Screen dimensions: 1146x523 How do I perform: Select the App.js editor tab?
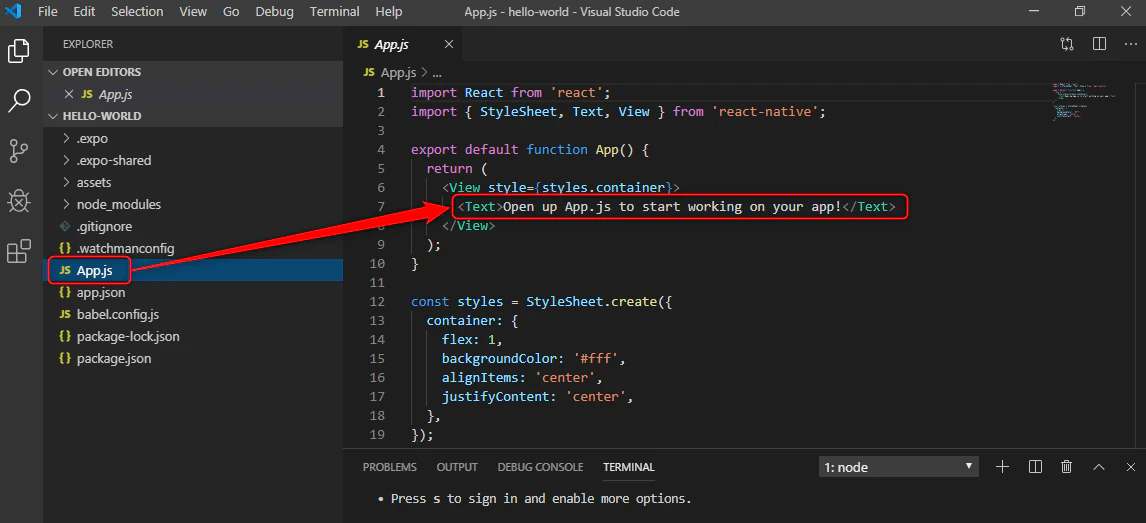[402, 45]
